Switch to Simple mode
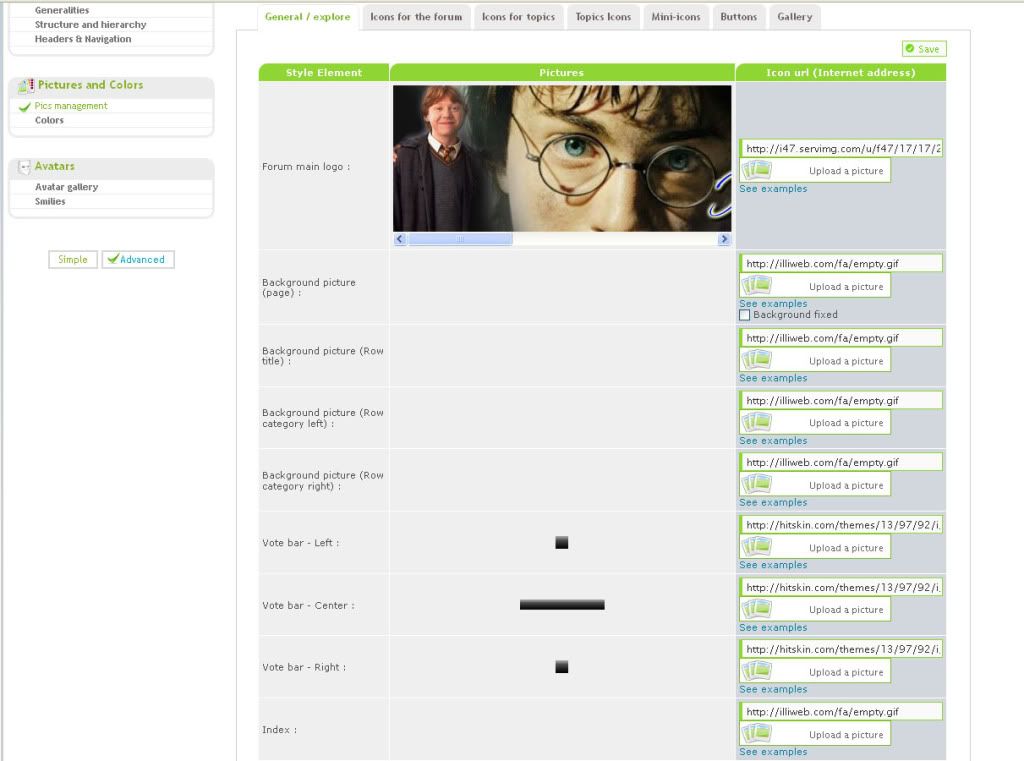1024x761 pixels. 72,259
